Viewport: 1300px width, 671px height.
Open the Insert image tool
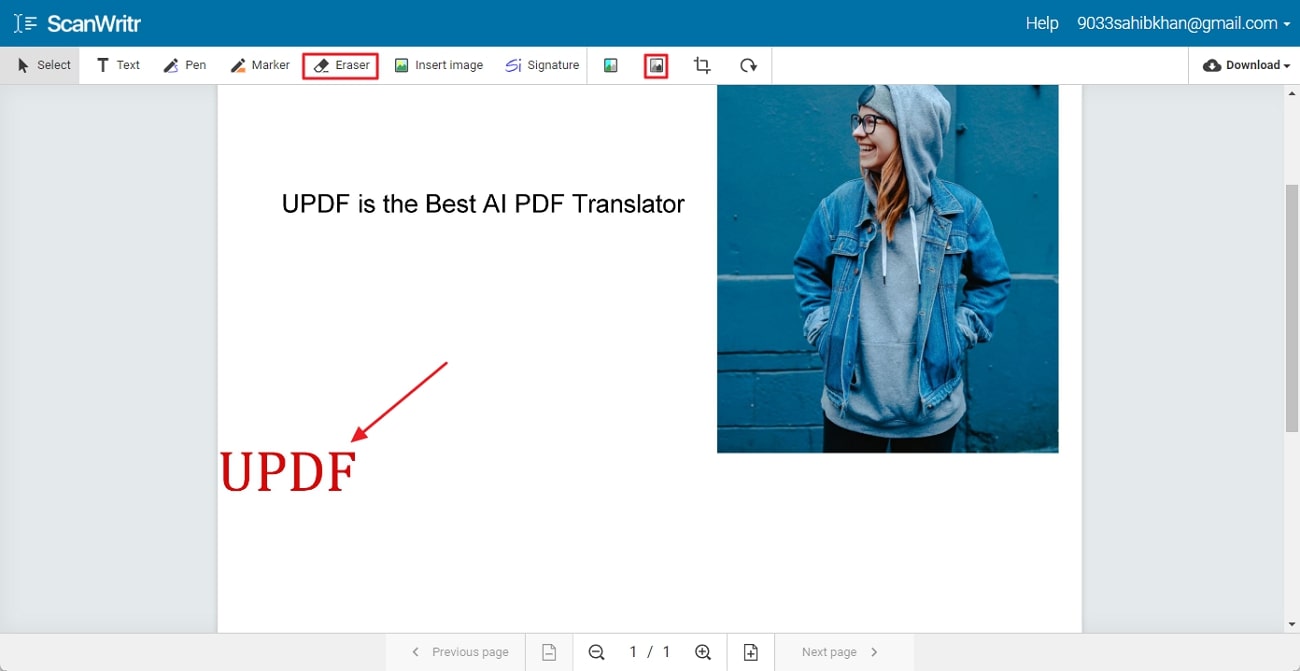pos(438,65)
